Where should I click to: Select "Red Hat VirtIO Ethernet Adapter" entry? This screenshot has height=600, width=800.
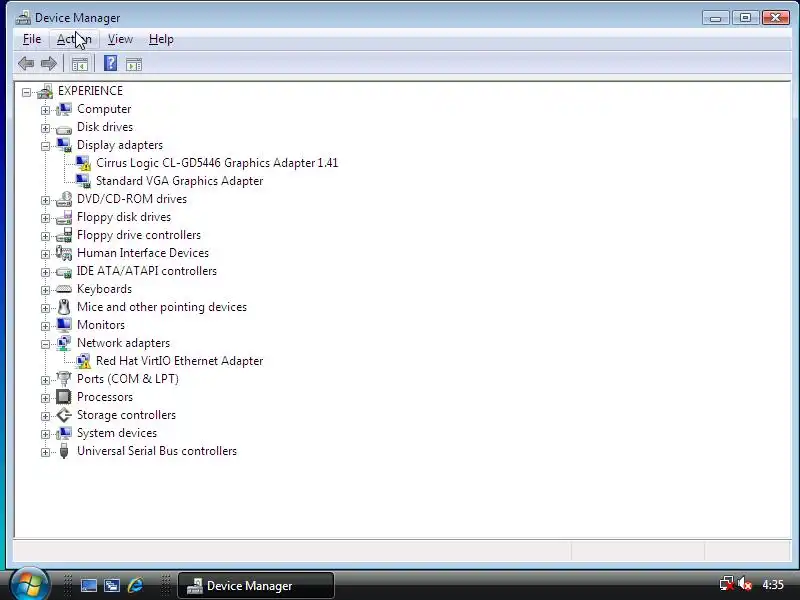point(180,361)
